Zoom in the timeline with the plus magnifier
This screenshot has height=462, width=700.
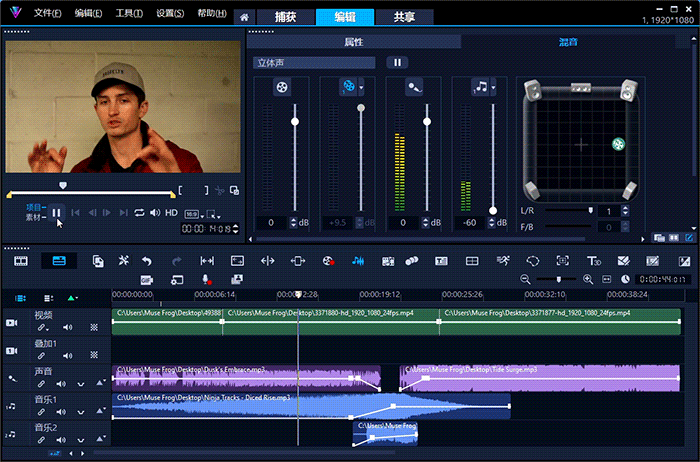coord(588,279)
